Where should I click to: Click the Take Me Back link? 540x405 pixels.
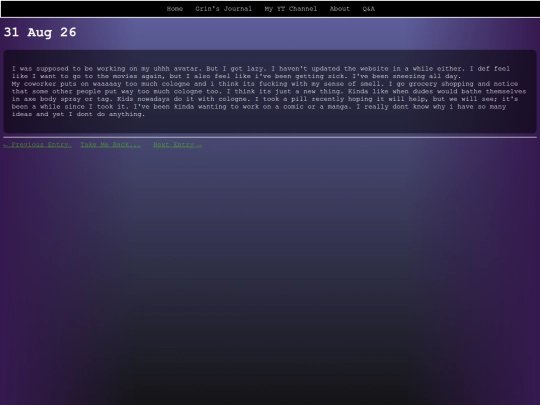(x=111, y=145)
